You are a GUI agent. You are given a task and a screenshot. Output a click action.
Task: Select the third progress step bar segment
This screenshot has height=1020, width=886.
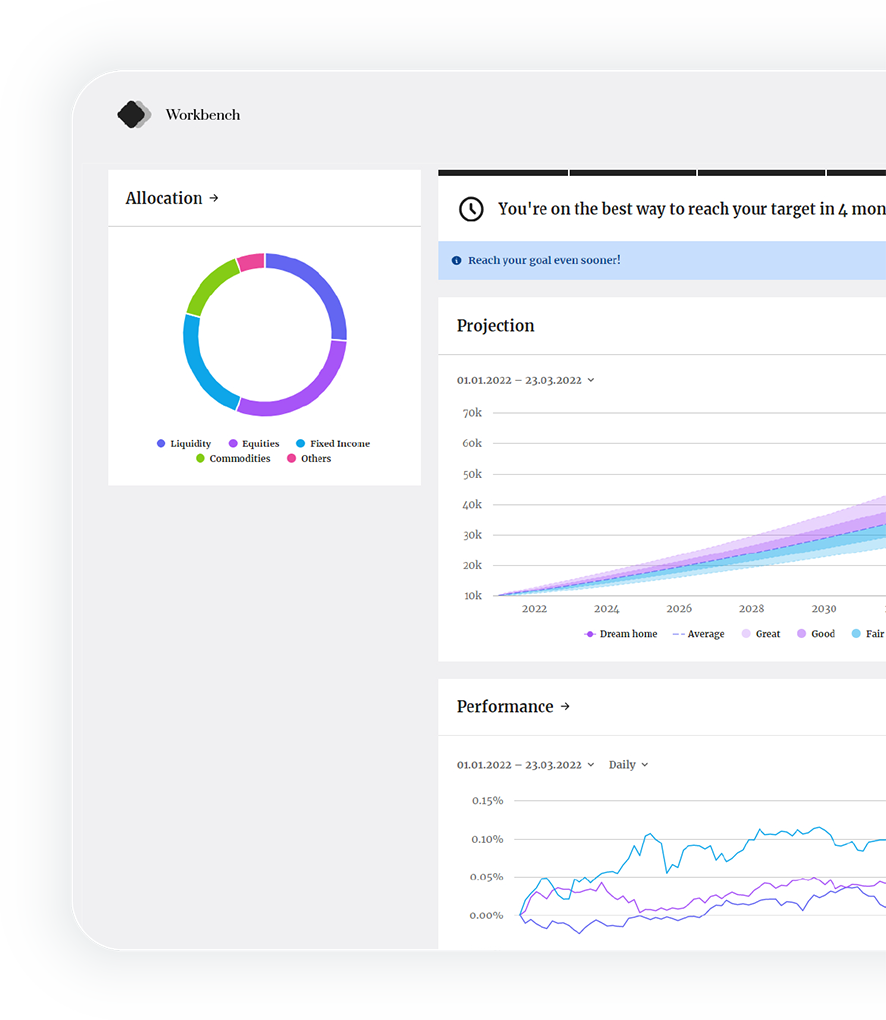coord(761,173)
